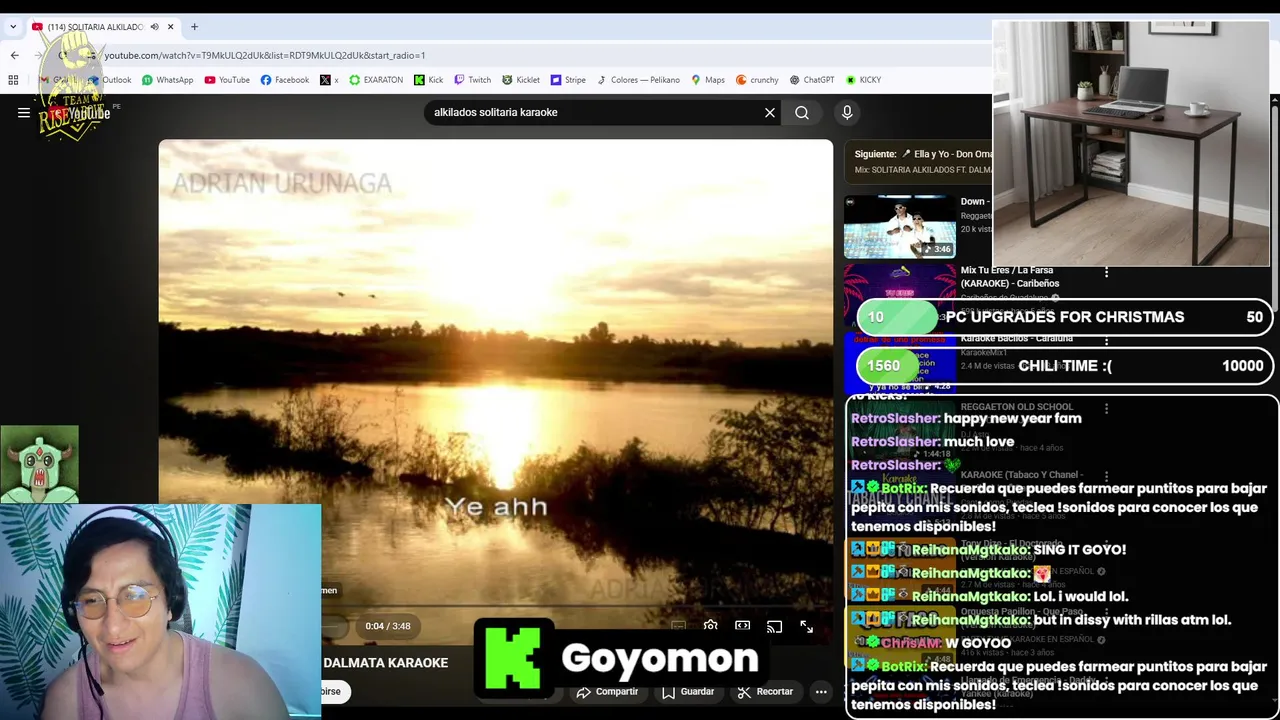The image size is (1280, 720).
Task: Open the X bookmark
Action: coord(329,80)
